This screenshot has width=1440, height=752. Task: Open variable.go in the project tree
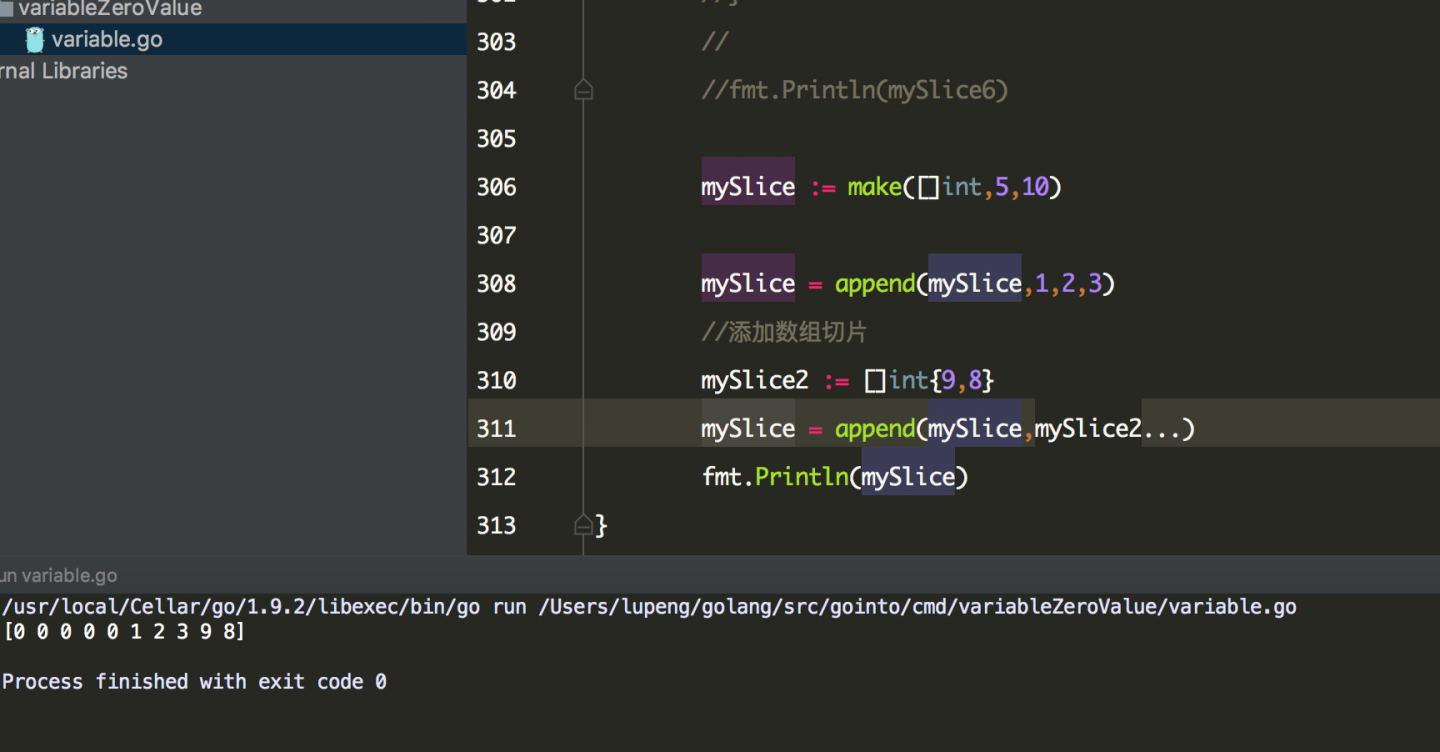tap(106, 40)
